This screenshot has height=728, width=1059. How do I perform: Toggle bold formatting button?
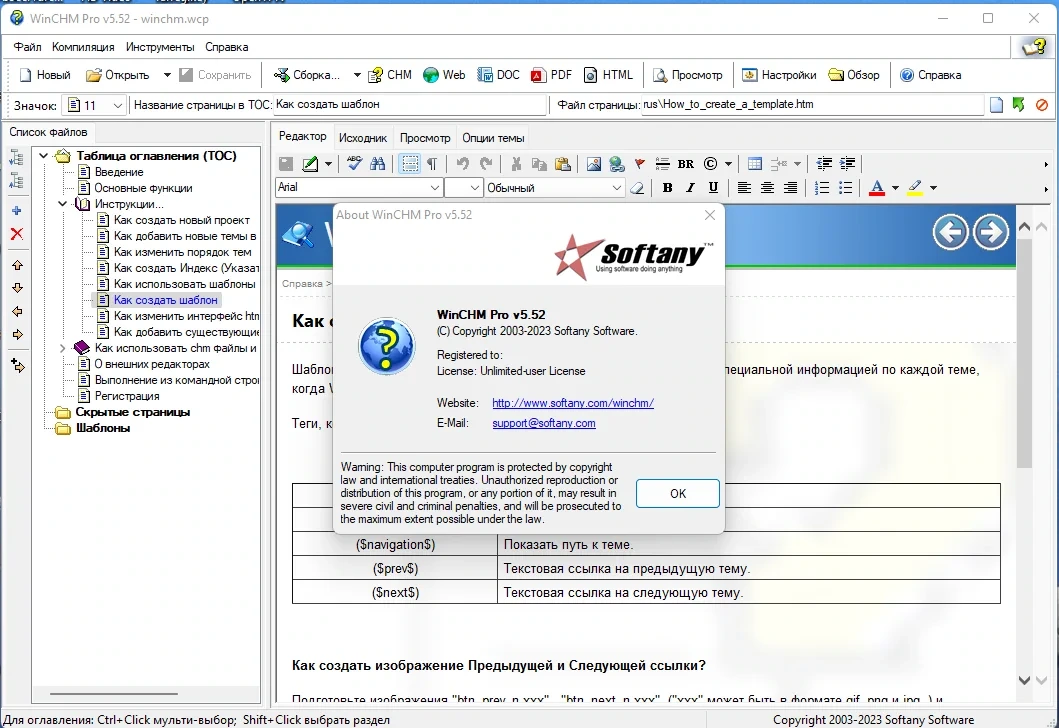point(667,188)
